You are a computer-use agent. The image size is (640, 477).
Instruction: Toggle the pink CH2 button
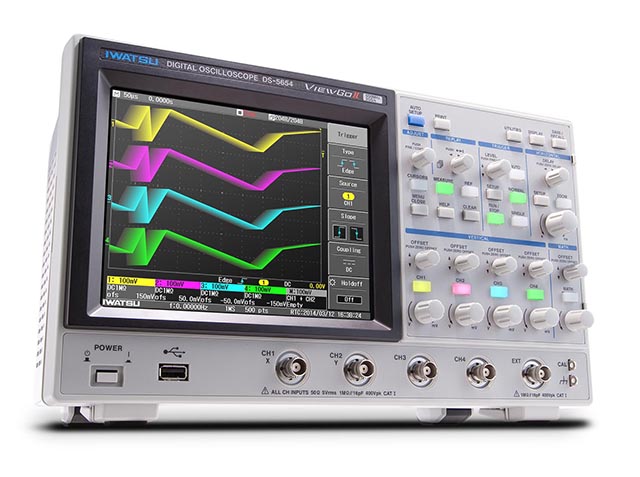[x=461, y=289]
